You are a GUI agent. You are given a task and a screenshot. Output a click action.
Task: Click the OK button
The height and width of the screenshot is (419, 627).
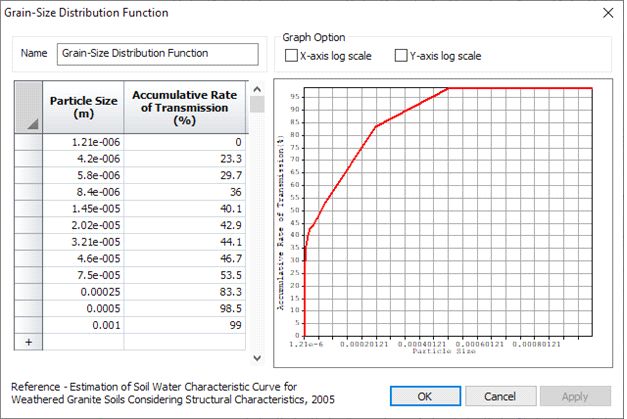(424, 396)
